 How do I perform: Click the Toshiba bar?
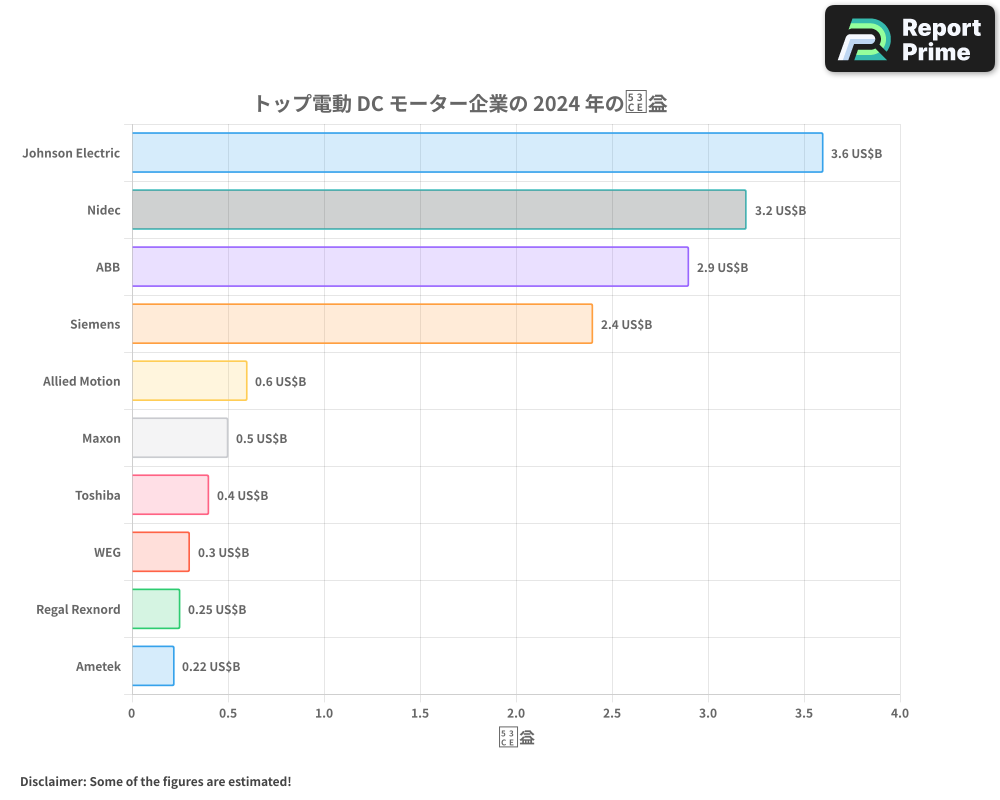168,495
